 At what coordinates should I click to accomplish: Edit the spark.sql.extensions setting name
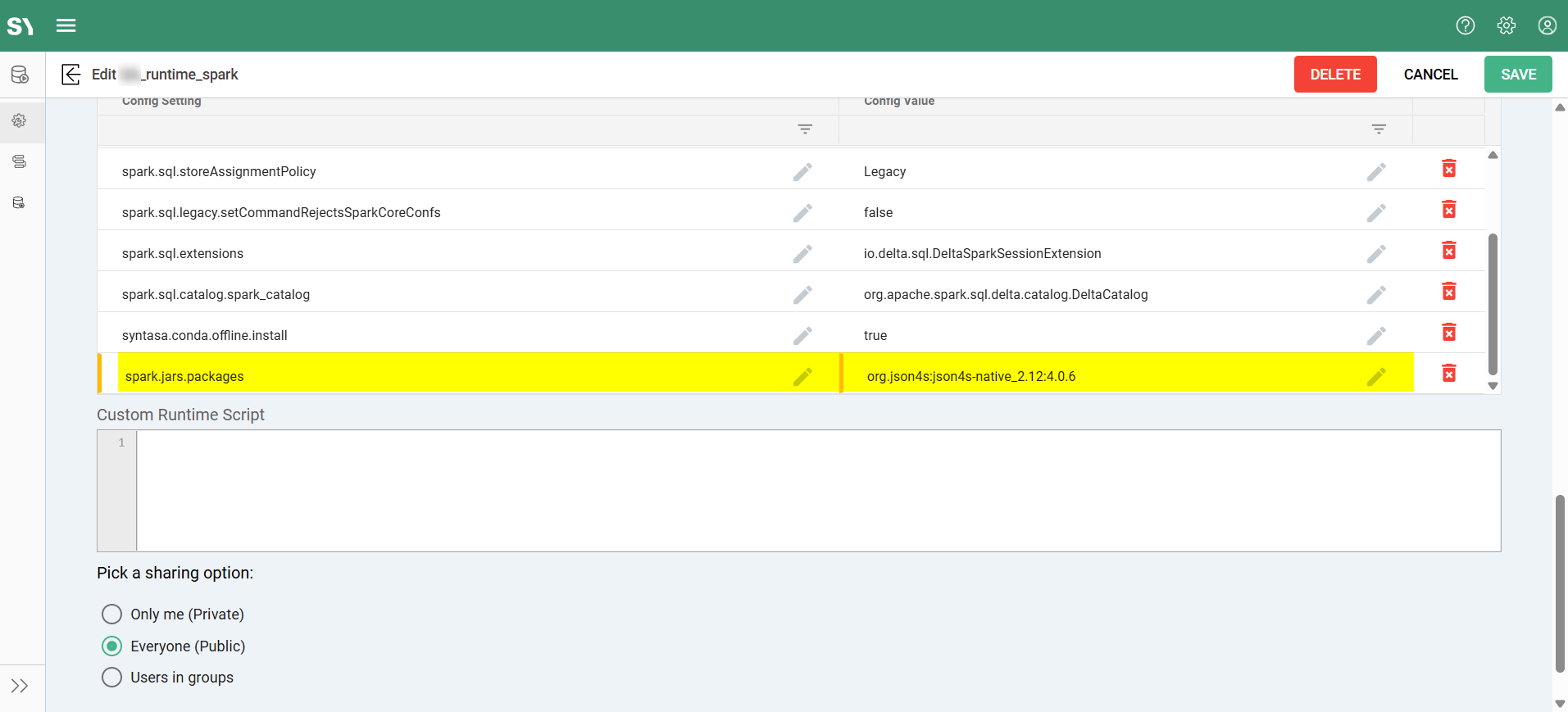(x=802, y=254)
